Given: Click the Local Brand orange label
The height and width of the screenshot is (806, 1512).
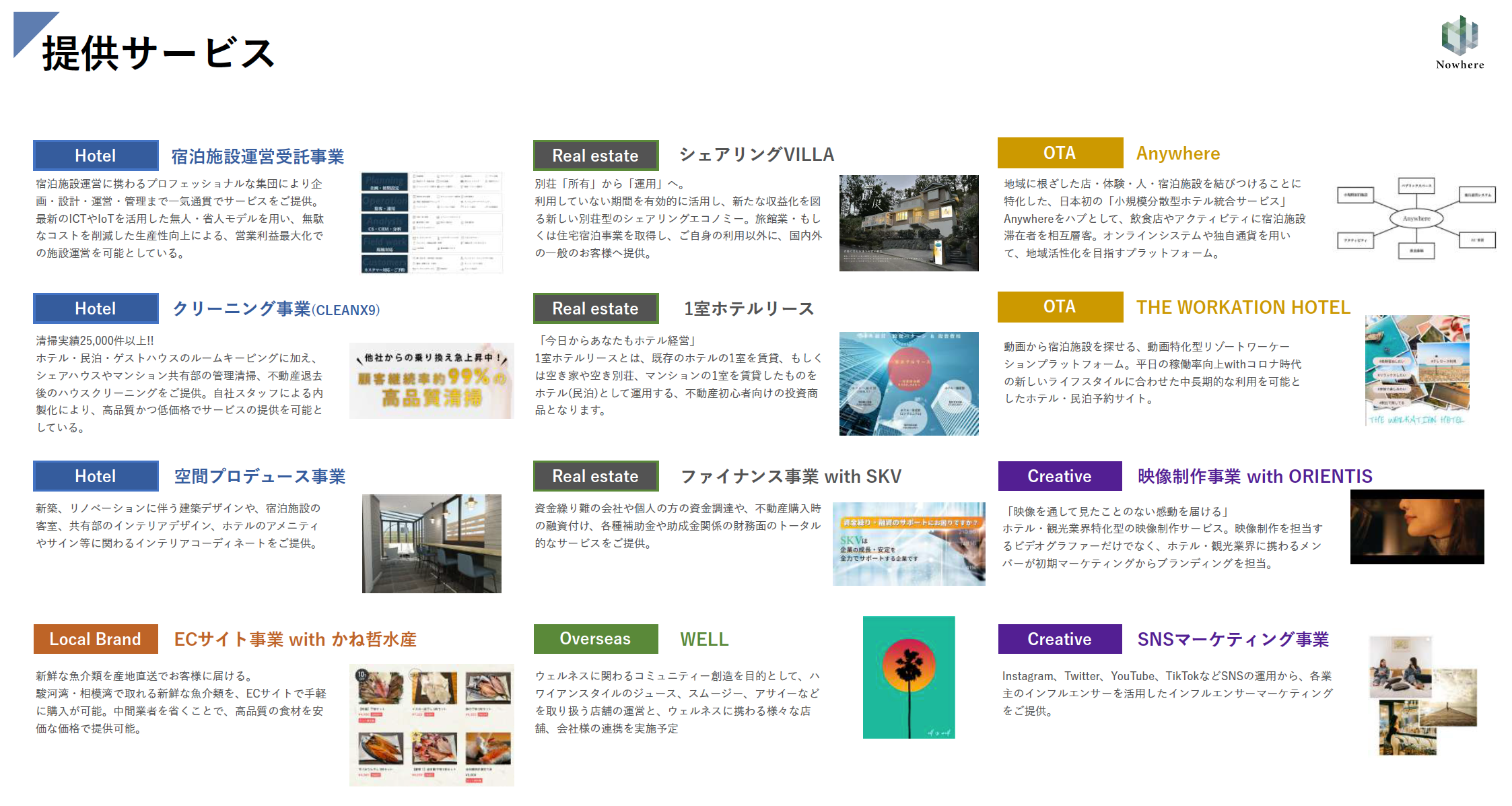Looking at the screenshot, I should [96, 639].
